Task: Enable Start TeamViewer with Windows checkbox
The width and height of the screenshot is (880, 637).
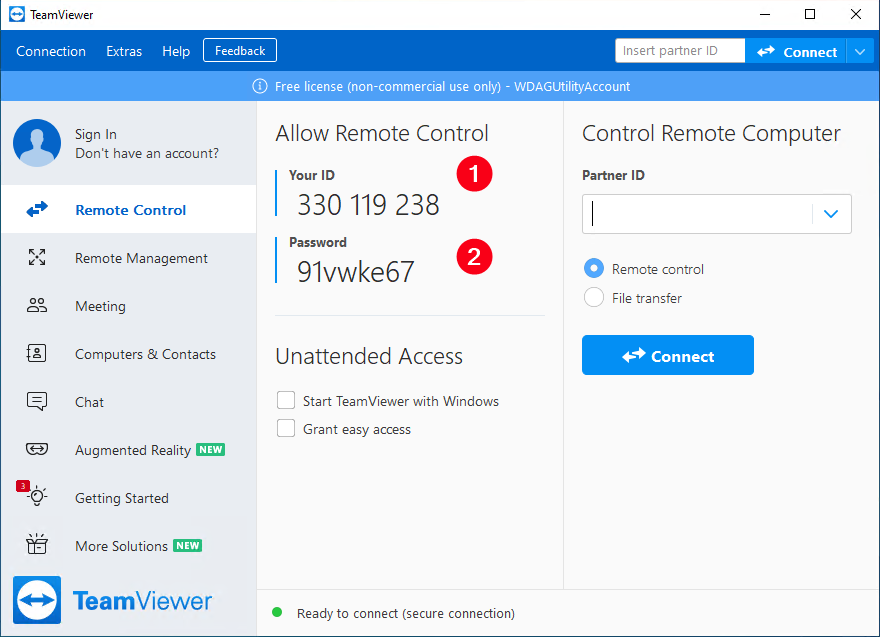Action: point(286,401)
